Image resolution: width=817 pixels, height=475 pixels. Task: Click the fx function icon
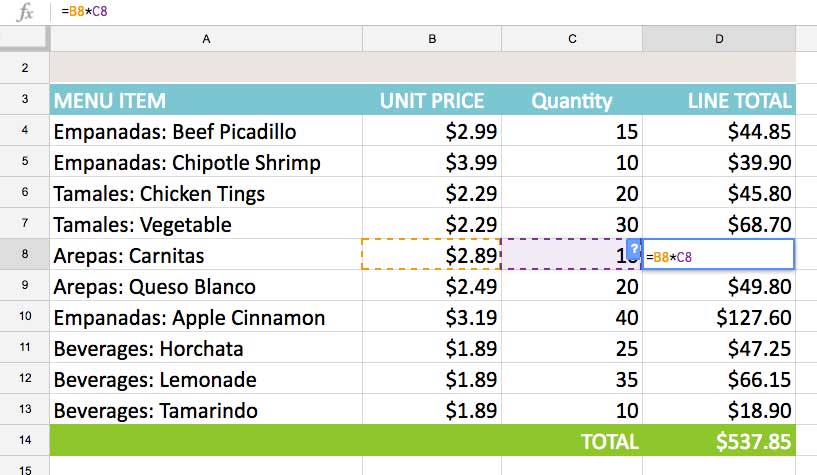(x=25, y=12)
